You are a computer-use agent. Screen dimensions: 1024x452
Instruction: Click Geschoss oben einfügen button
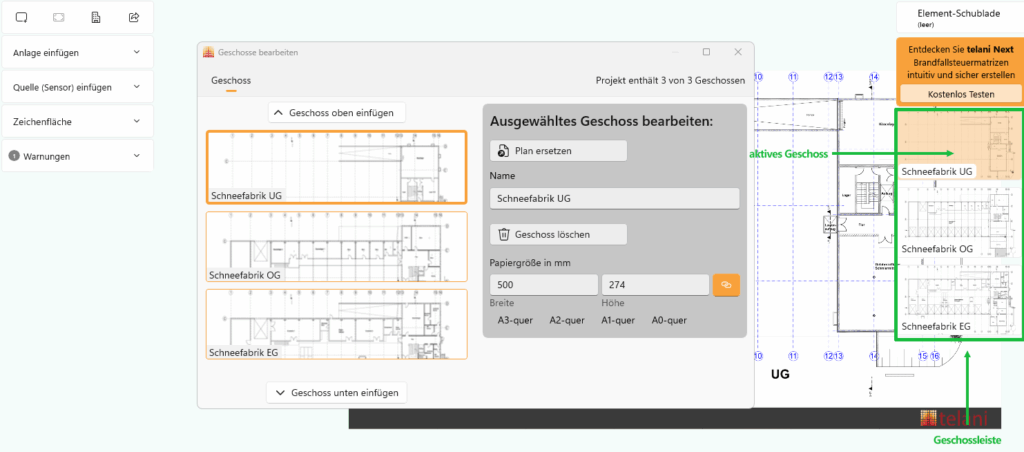(337, 113)
